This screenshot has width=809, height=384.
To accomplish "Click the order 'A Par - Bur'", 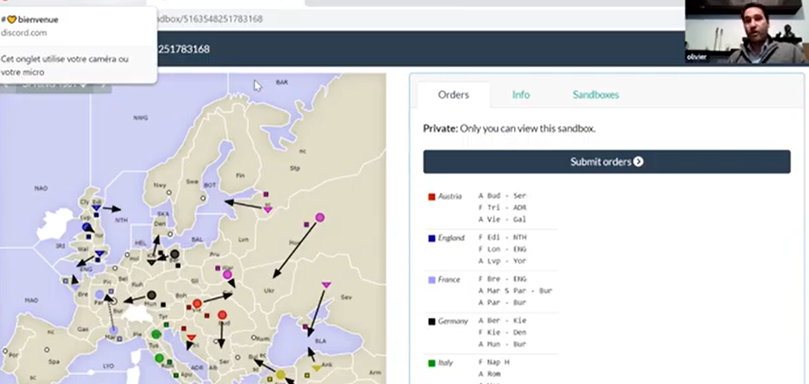I will tap(502, 302).
